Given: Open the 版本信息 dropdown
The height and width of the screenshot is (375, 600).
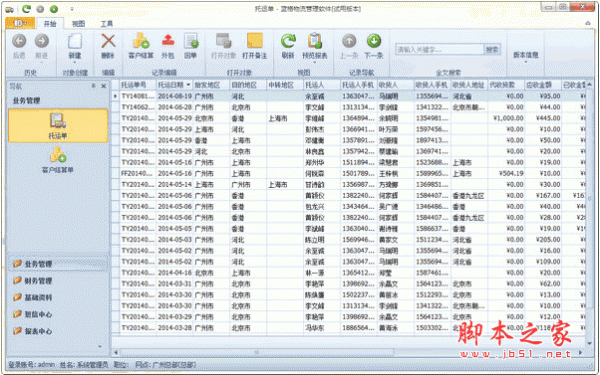Looking at the screenshot, I should tap(525, 56).
